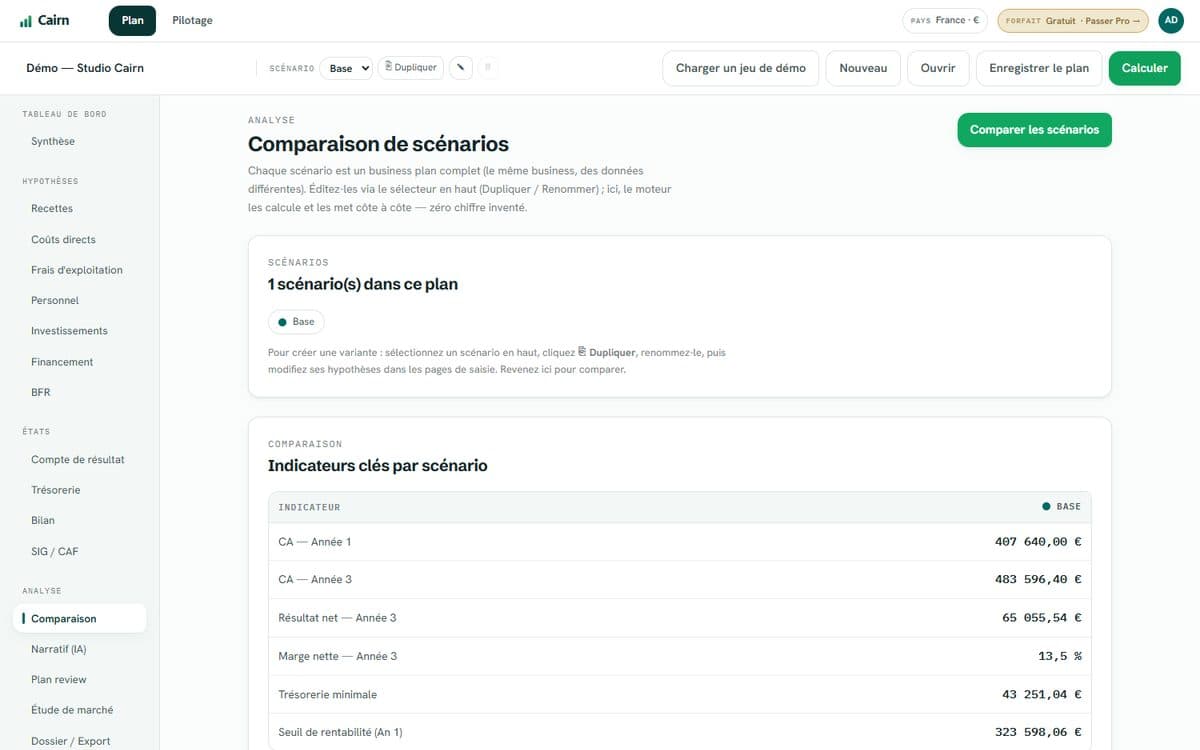Viewport: 1200px width, 750px height.
Task: Go to the Investissements page
Action: (80, 331)
